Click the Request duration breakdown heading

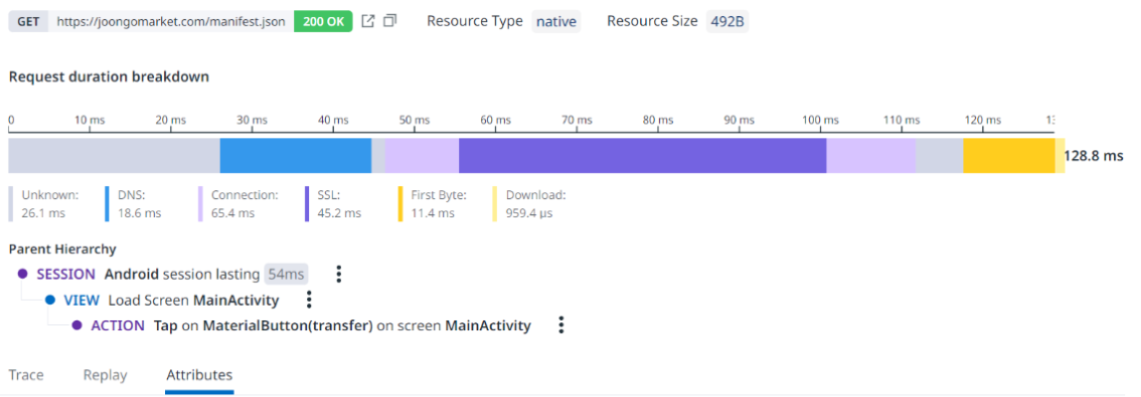pos(109,76)
